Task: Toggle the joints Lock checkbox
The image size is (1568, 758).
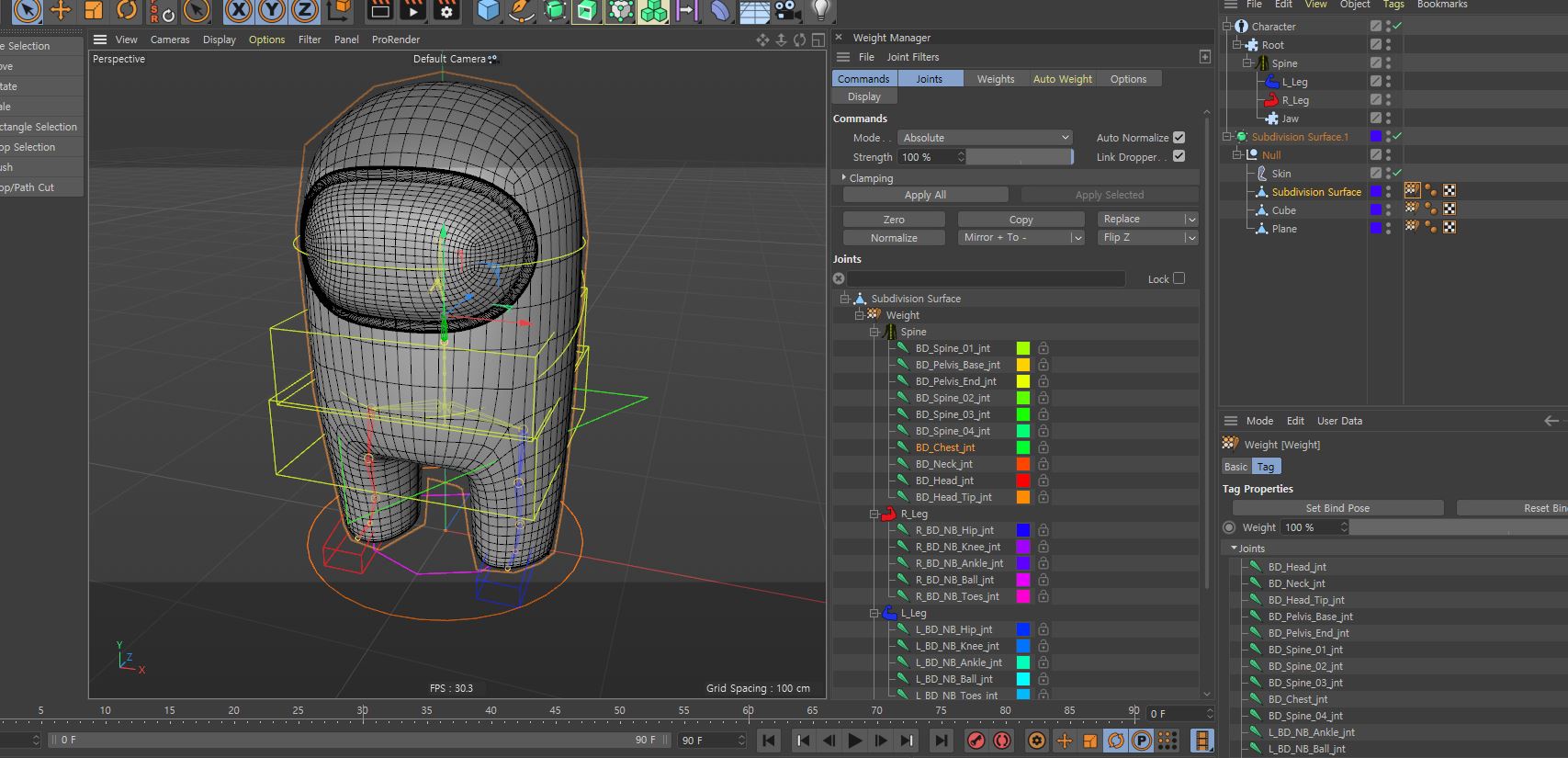Action: pyautogui.click(x=1179, y=278)
